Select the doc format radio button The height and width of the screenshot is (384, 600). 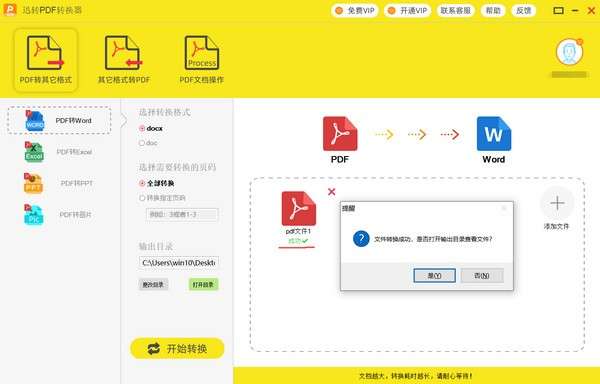(142, 143)
